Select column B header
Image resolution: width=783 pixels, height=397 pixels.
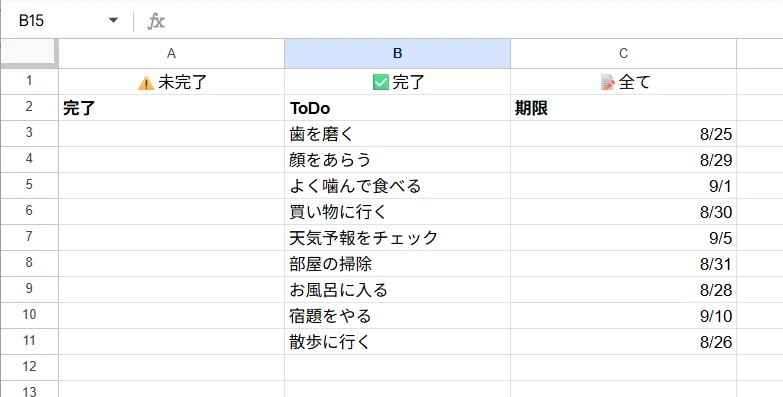[x=397, y=53]
